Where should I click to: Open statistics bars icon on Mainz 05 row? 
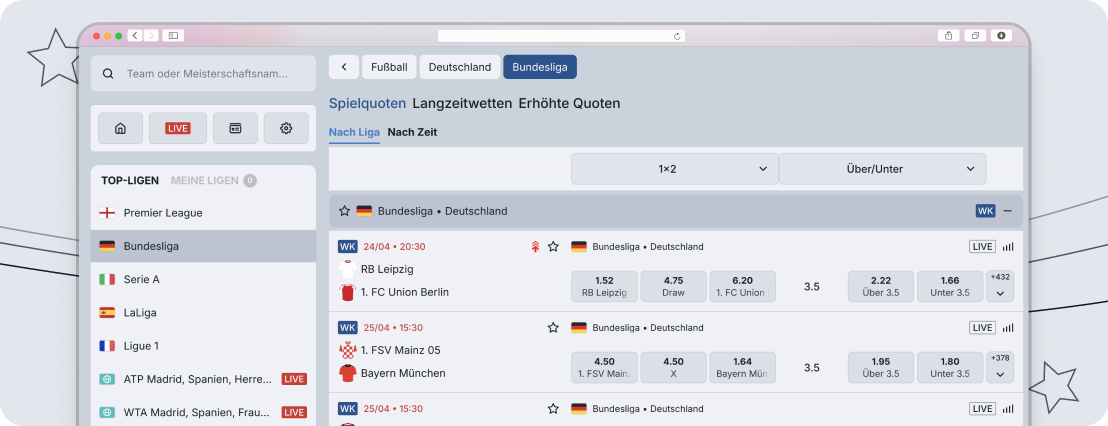[x=1008, y=327]
